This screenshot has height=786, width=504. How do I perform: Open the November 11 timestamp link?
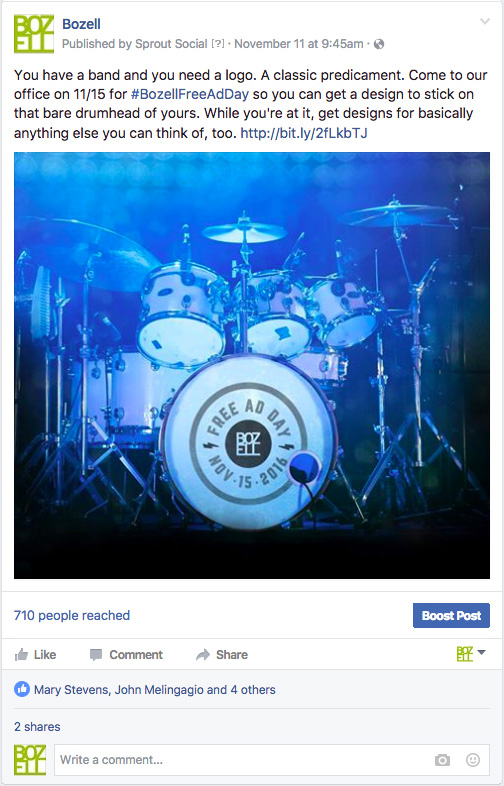coord(299,44)
